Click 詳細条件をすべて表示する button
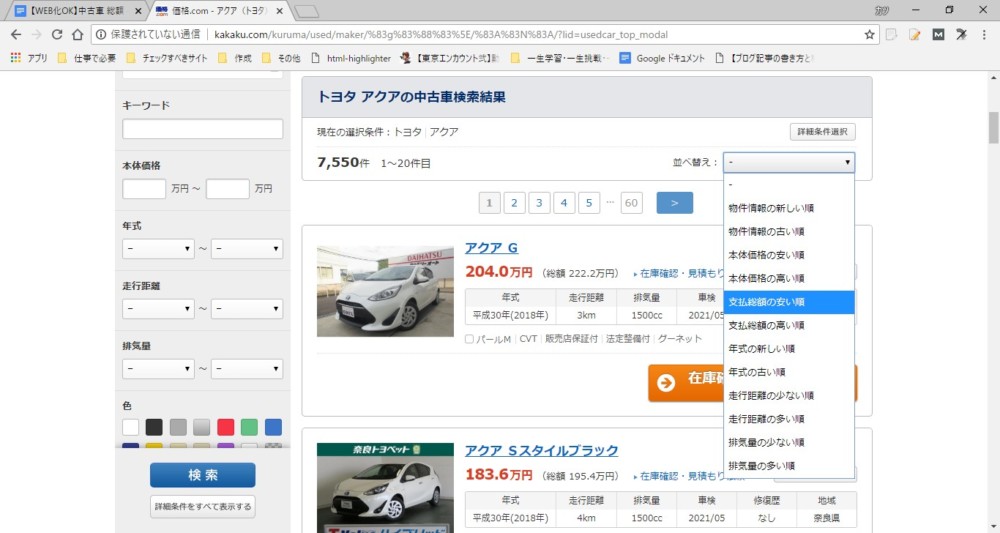This screenshot has height=533, width=1000. click(x=203, y=507)
